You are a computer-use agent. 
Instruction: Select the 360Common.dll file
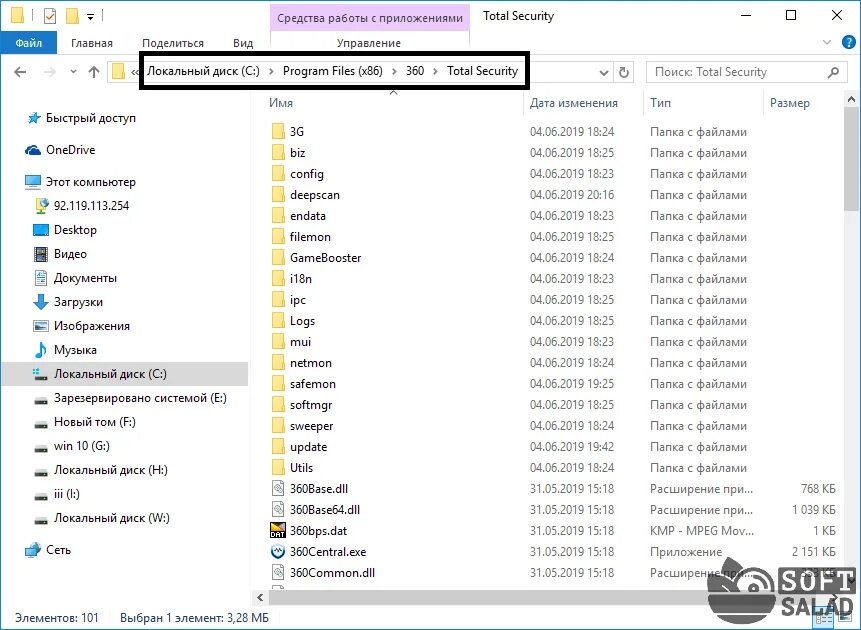point(332,573)
